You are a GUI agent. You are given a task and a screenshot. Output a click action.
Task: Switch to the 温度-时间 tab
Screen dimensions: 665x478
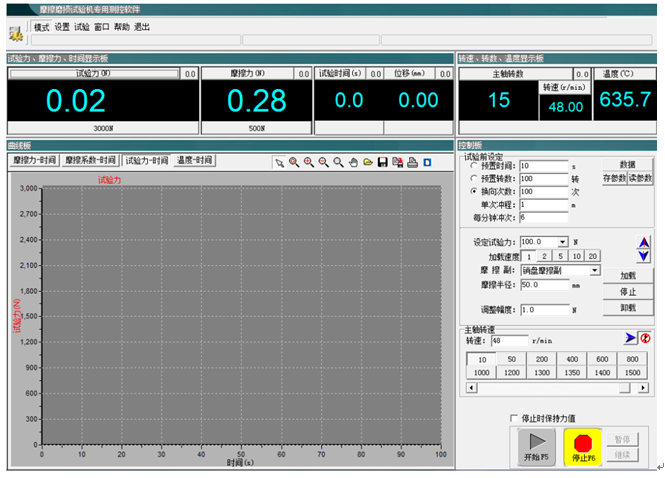pos(194,160)
